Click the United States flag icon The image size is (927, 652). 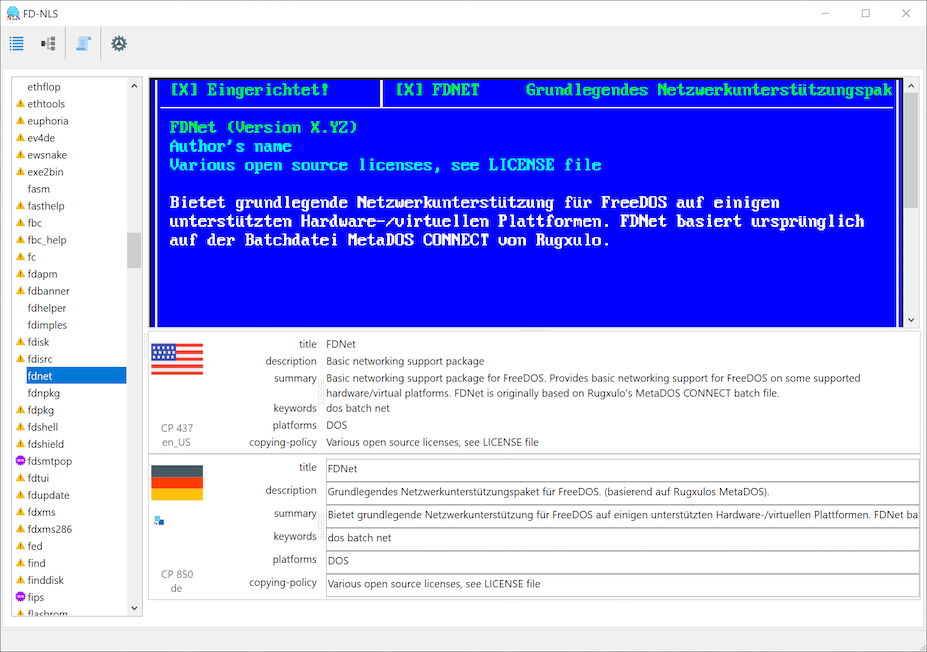click(x=177, y=358)
